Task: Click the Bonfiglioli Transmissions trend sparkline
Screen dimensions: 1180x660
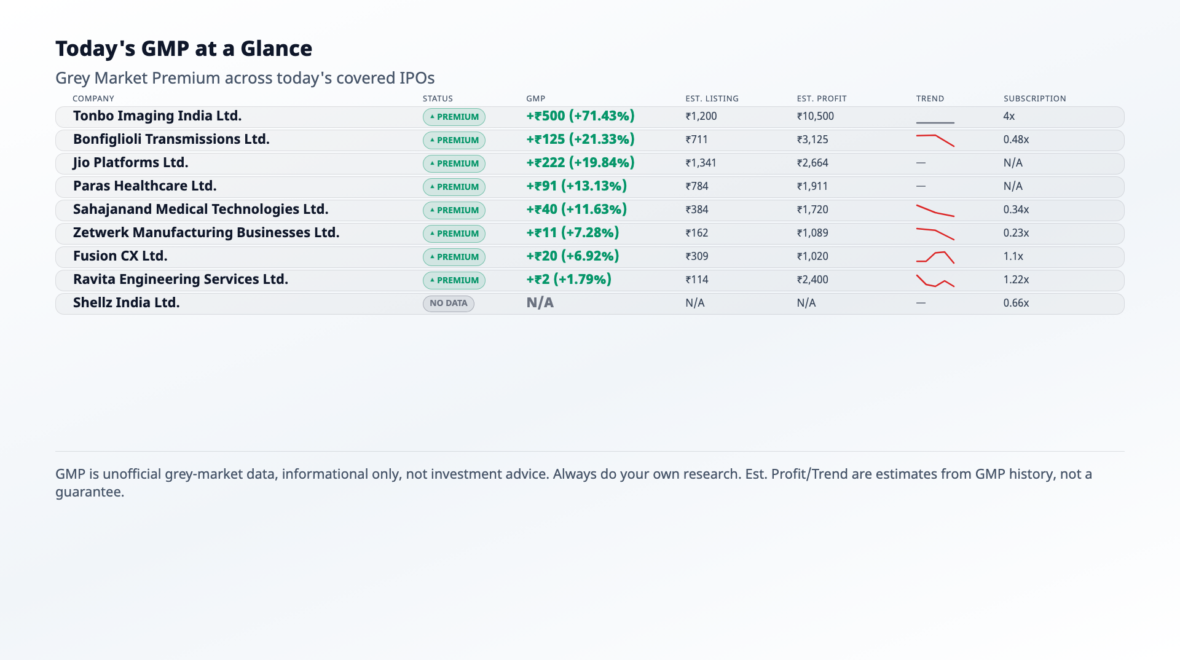Action: coord(935,140)
